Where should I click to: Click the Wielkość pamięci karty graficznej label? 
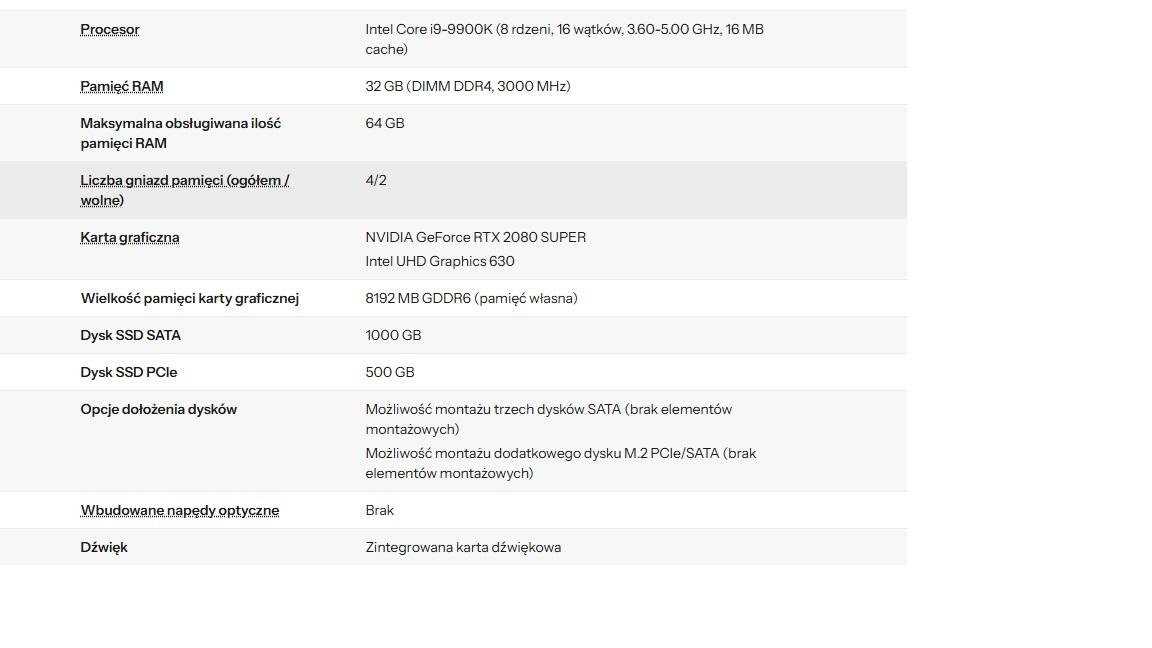(x=190, y=298)
